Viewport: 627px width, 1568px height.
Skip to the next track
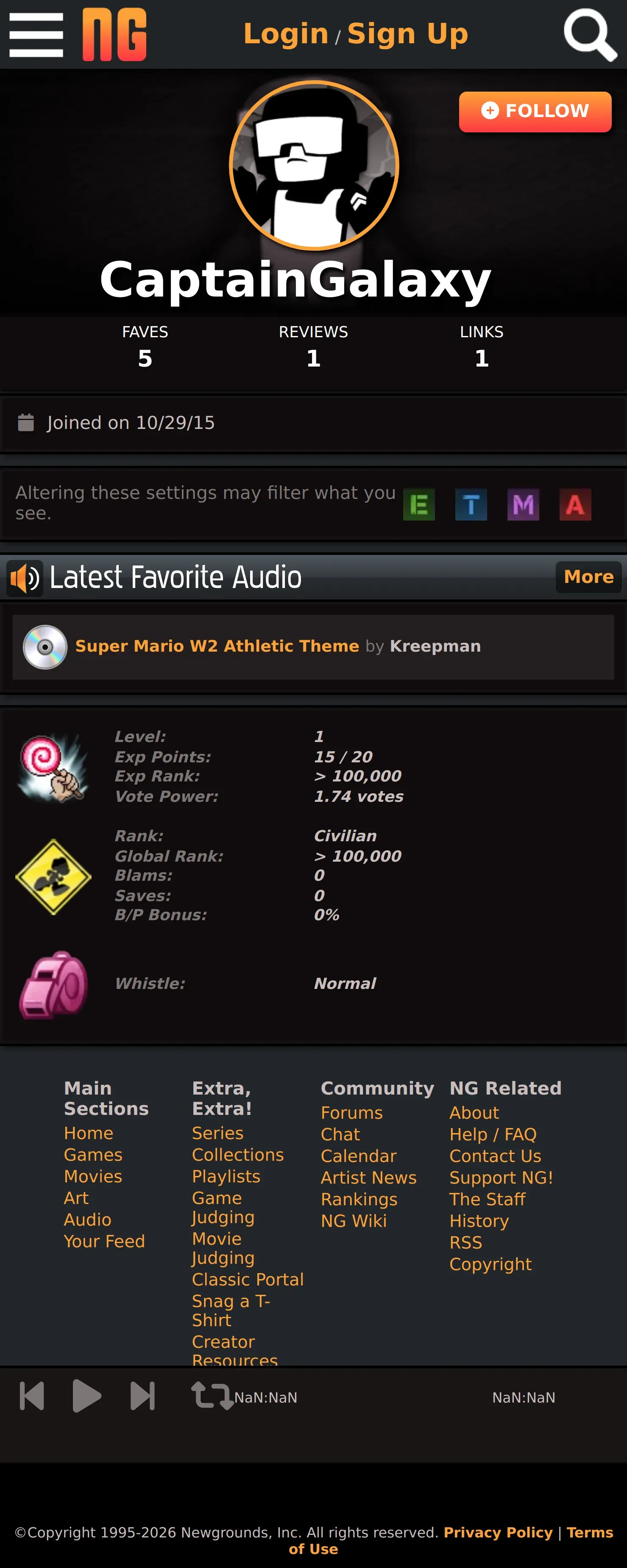click(x=142, y=1396)
